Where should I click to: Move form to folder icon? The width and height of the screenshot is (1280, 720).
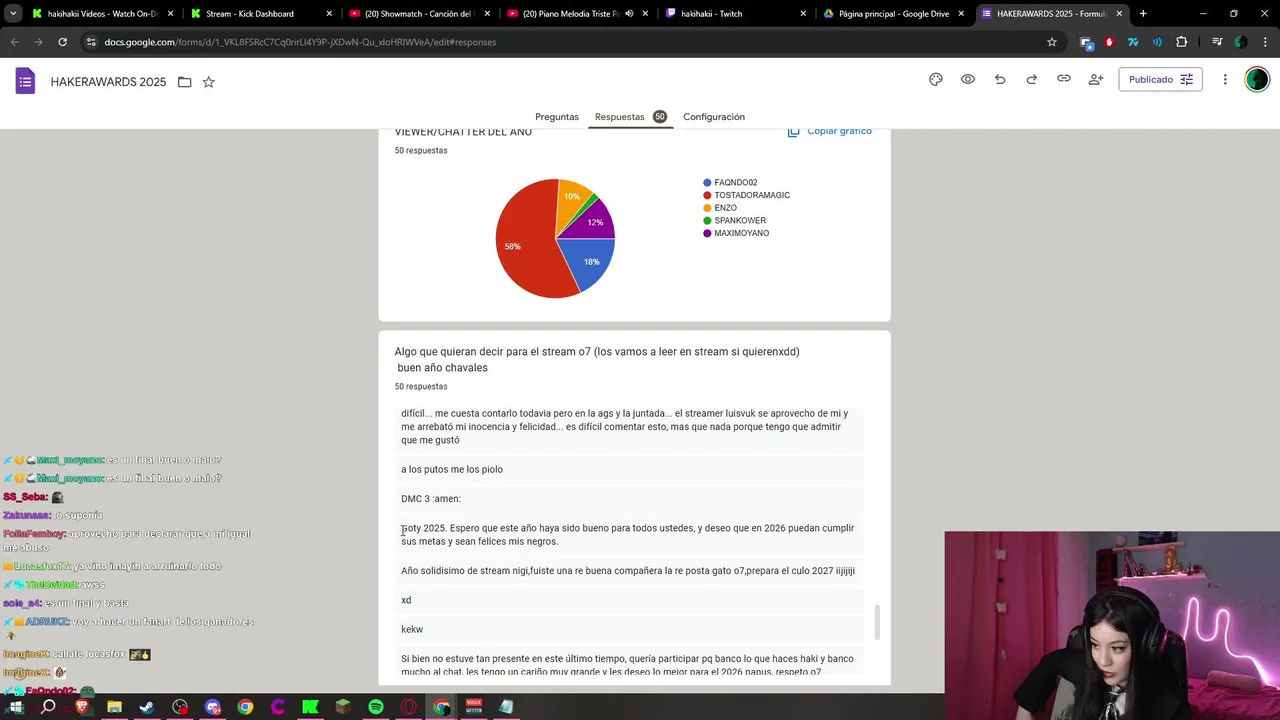pyautogui.click(x=184, y=82)
